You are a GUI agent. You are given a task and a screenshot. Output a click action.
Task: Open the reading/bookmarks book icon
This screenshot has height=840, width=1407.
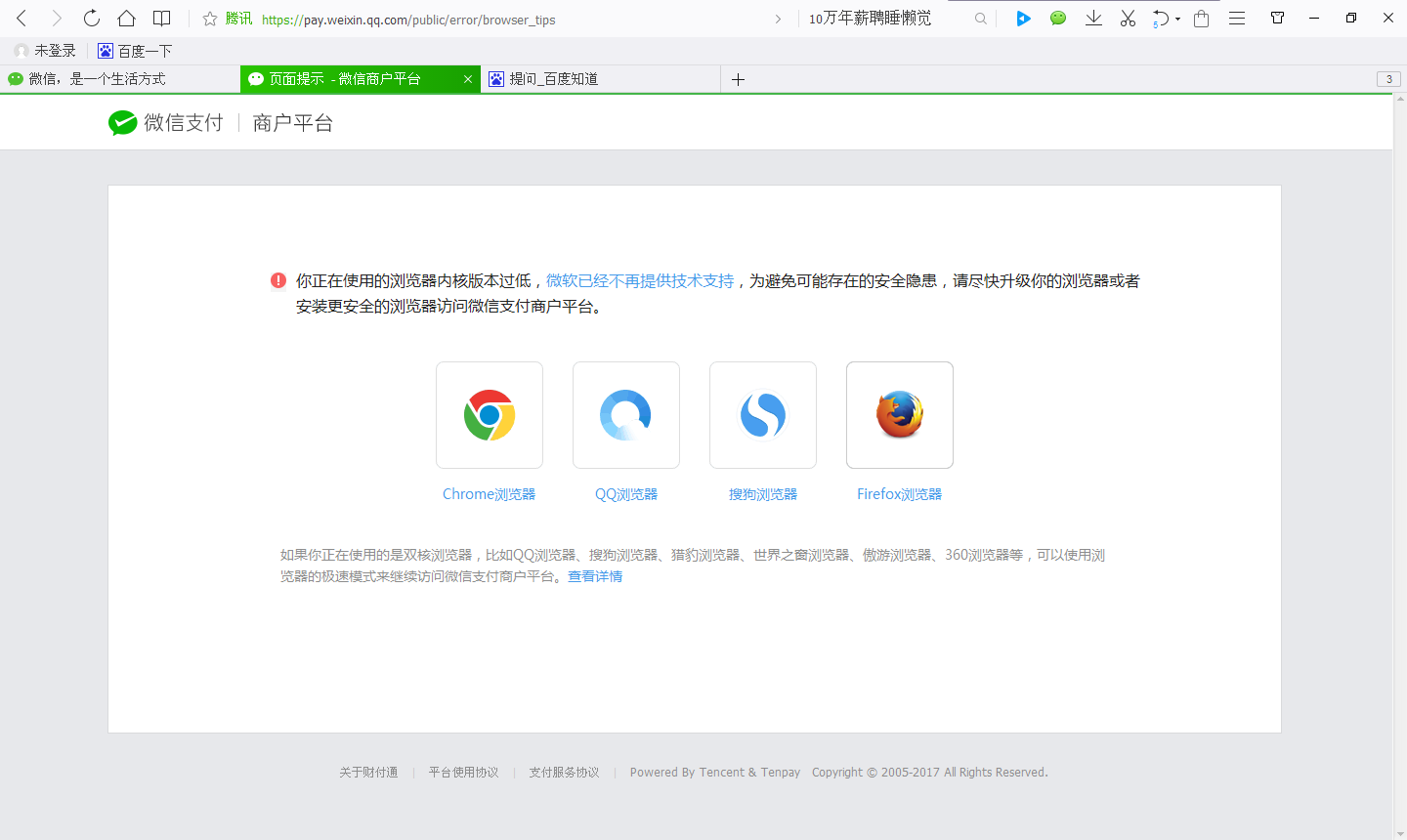(162, 19)
